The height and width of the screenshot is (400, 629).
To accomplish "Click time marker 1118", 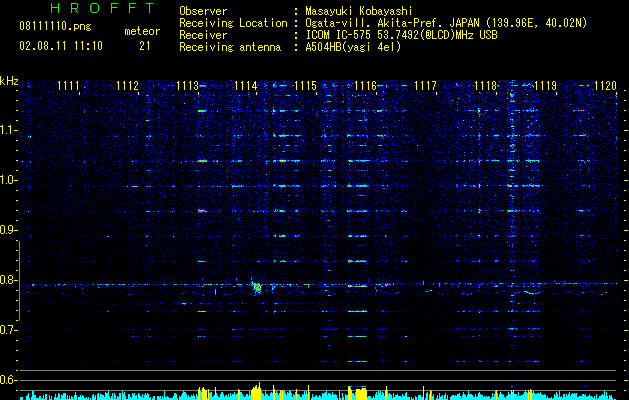I will tap(485, 86).
